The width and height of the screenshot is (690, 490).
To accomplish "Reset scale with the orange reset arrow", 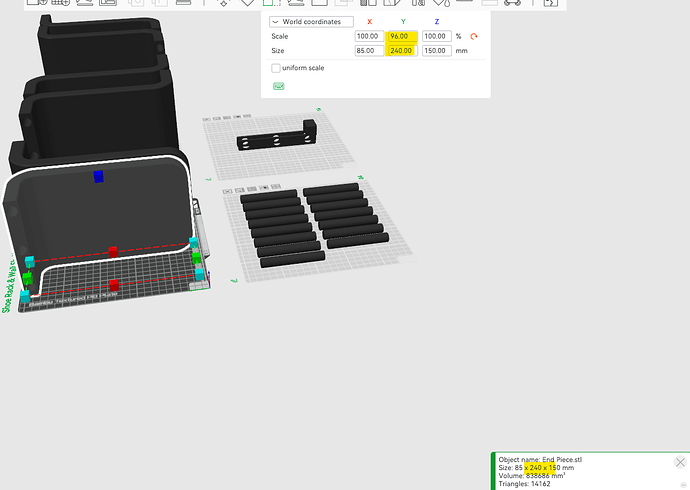I will click(474, 37).
